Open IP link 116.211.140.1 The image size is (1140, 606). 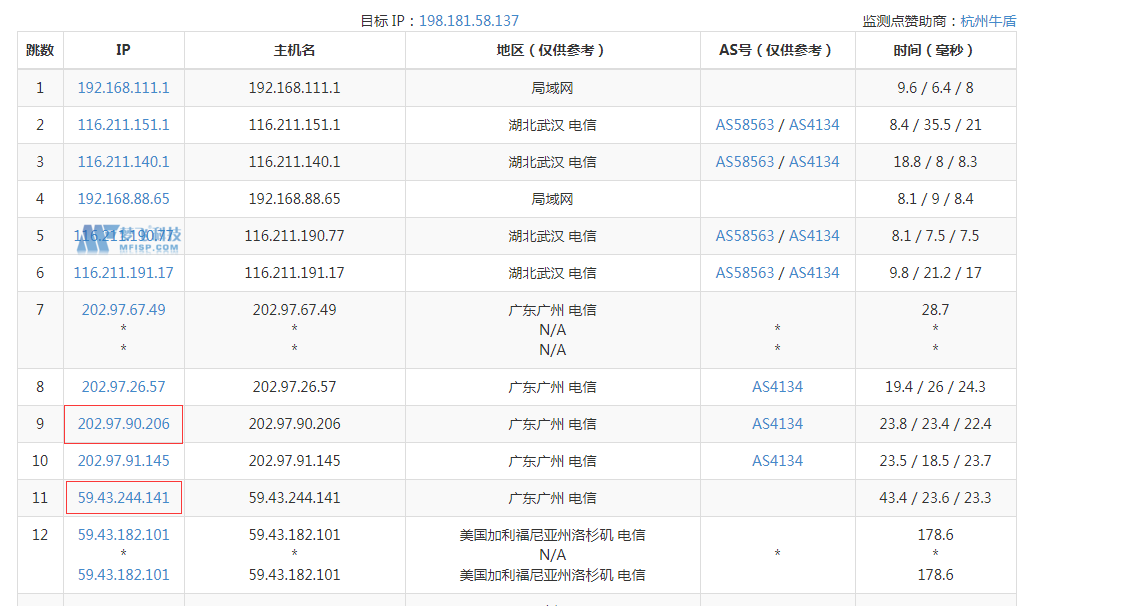[123, 162]
